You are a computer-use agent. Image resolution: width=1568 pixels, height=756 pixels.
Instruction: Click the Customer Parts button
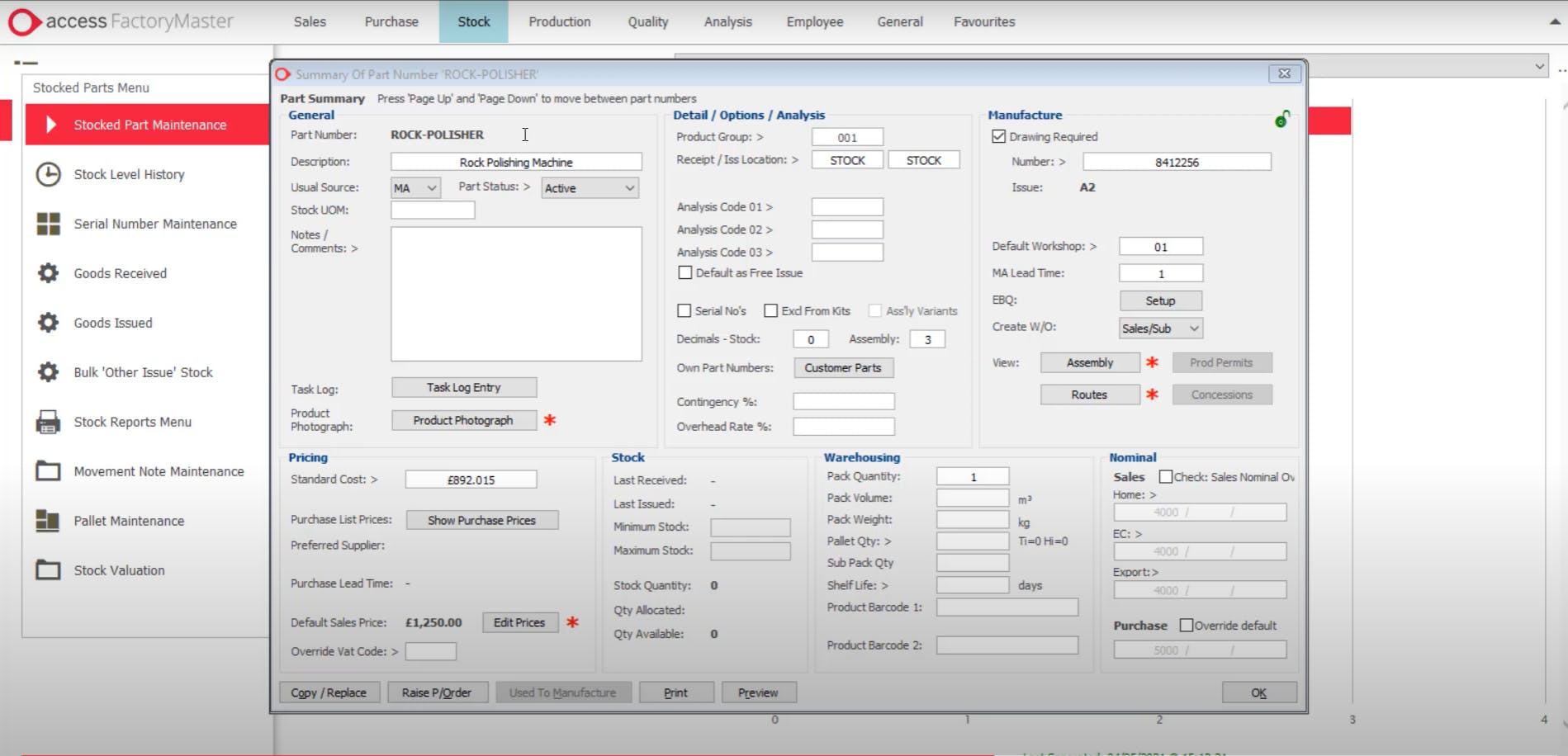pyautogui.click(x=843, y=367)
